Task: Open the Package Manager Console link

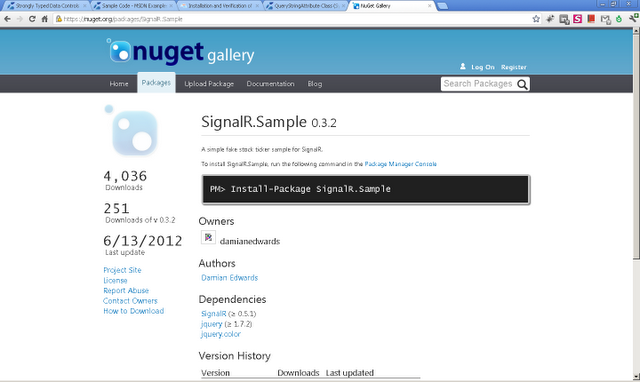Action: pos(400,164)
